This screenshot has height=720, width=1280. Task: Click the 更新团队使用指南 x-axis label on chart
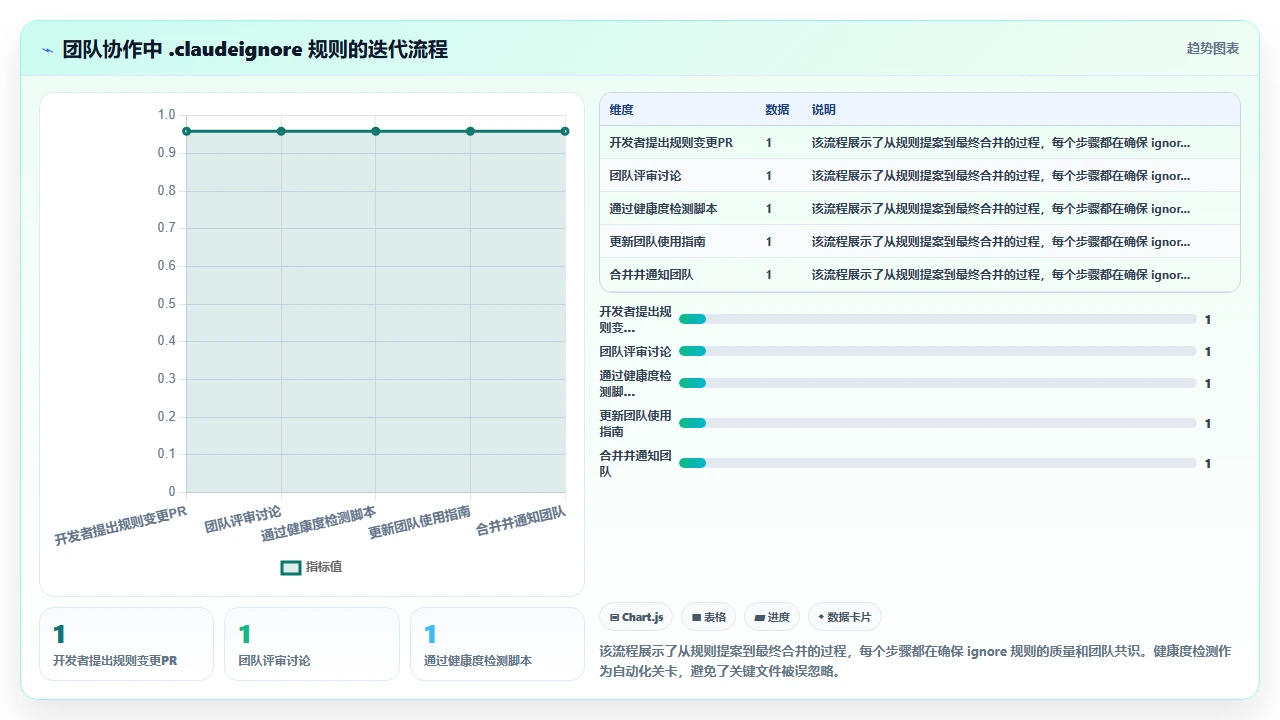click(420, 522)
